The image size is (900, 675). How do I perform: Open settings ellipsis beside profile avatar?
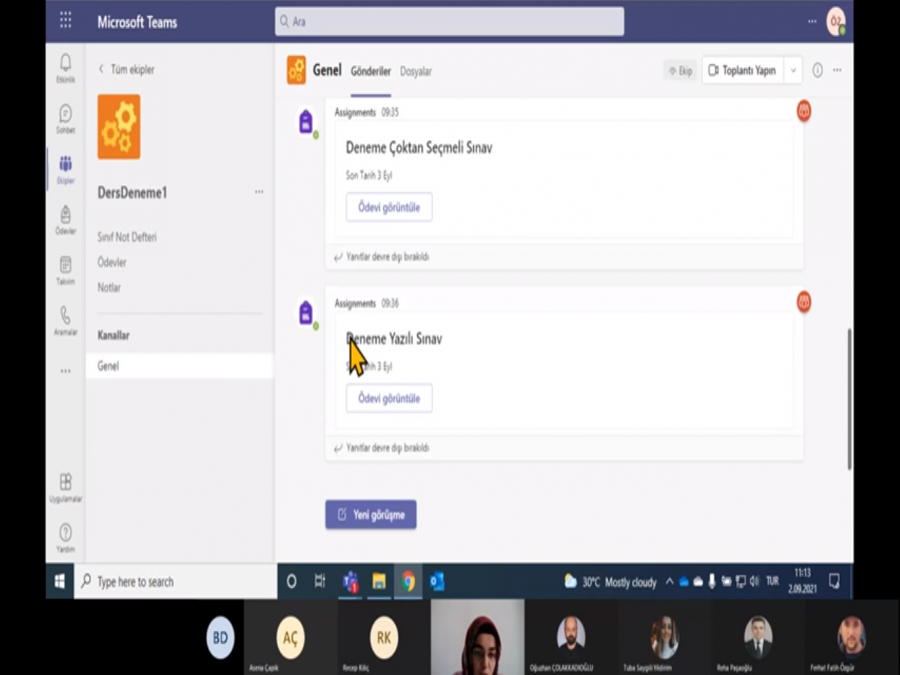click(812, 21)
